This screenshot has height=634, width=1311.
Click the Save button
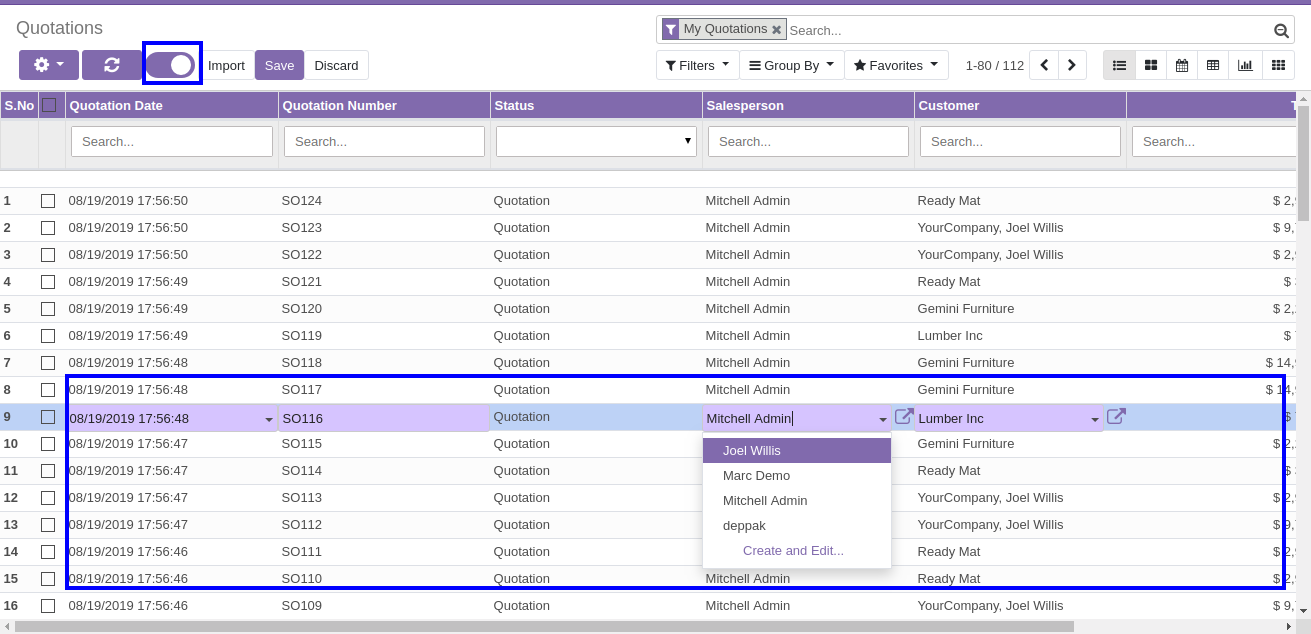(279, 65)
